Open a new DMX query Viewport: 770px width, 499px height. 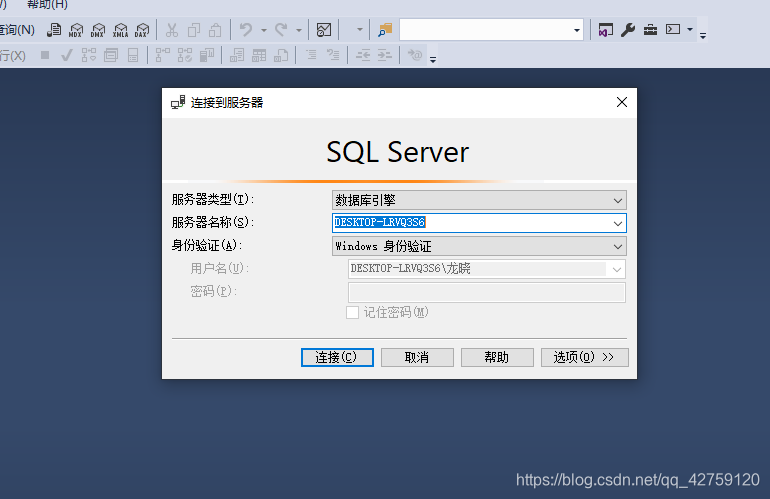(x=98, y=30)
